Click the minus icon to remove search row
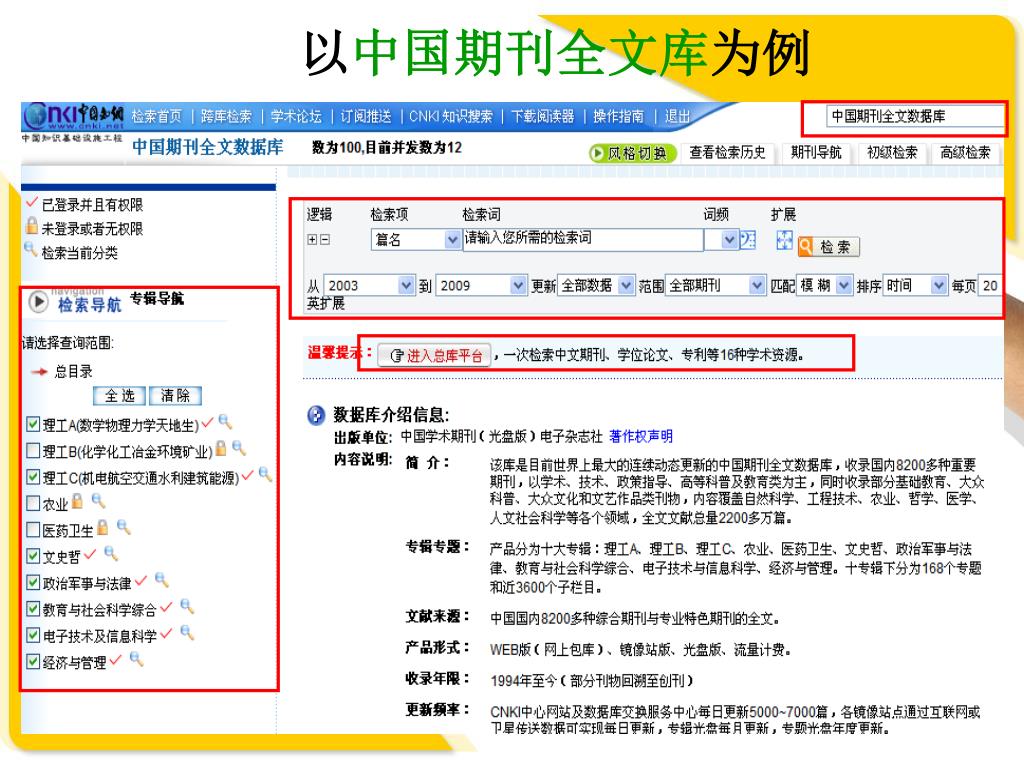 (325, 240)
